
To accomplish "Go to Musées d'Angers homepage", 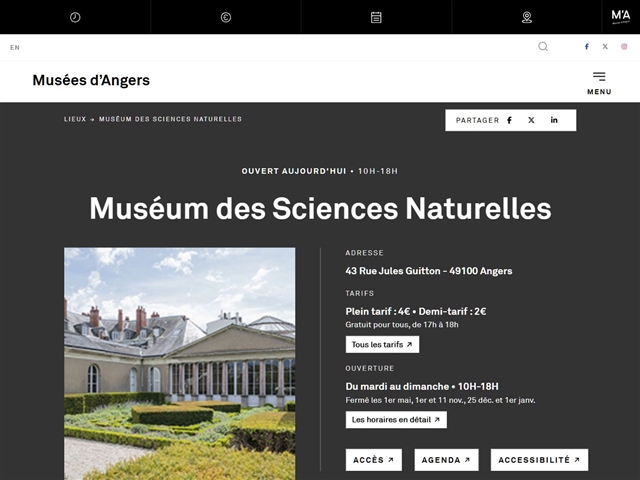I will pos(91,80).
